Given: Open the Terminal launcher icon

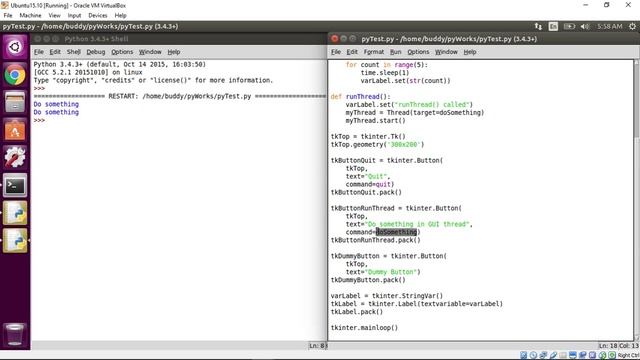Looking at the screenshot, I should 15,185.
